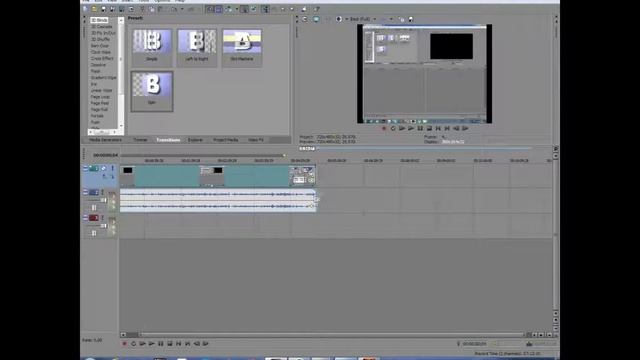The height and width of the screenshot is (360, 640).
Task: Click the blue audio track volume slider
Action: point(104,200)
